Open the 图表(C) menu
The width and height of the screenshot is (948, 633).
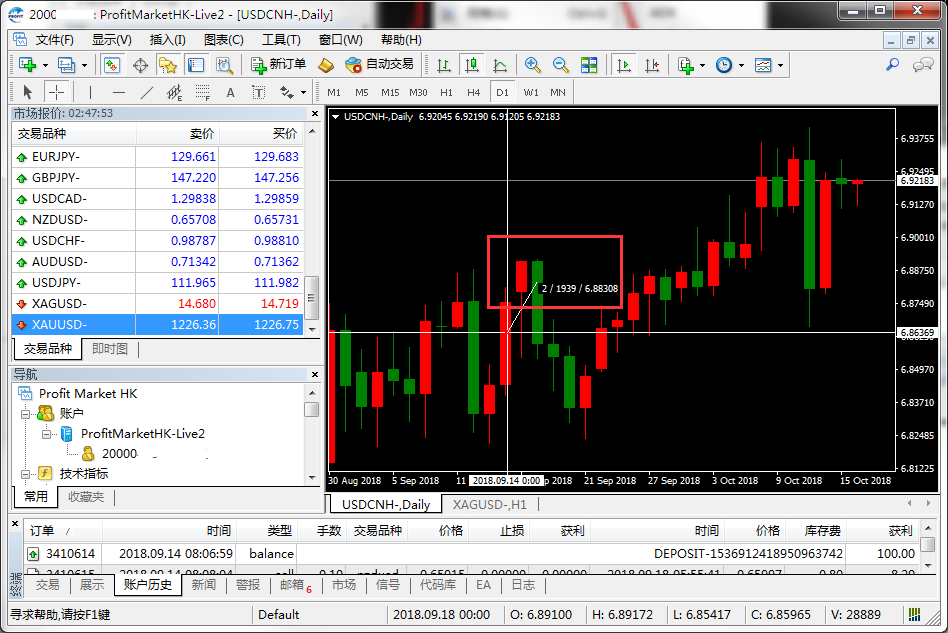pyautogui.click(x=223, y=40)
